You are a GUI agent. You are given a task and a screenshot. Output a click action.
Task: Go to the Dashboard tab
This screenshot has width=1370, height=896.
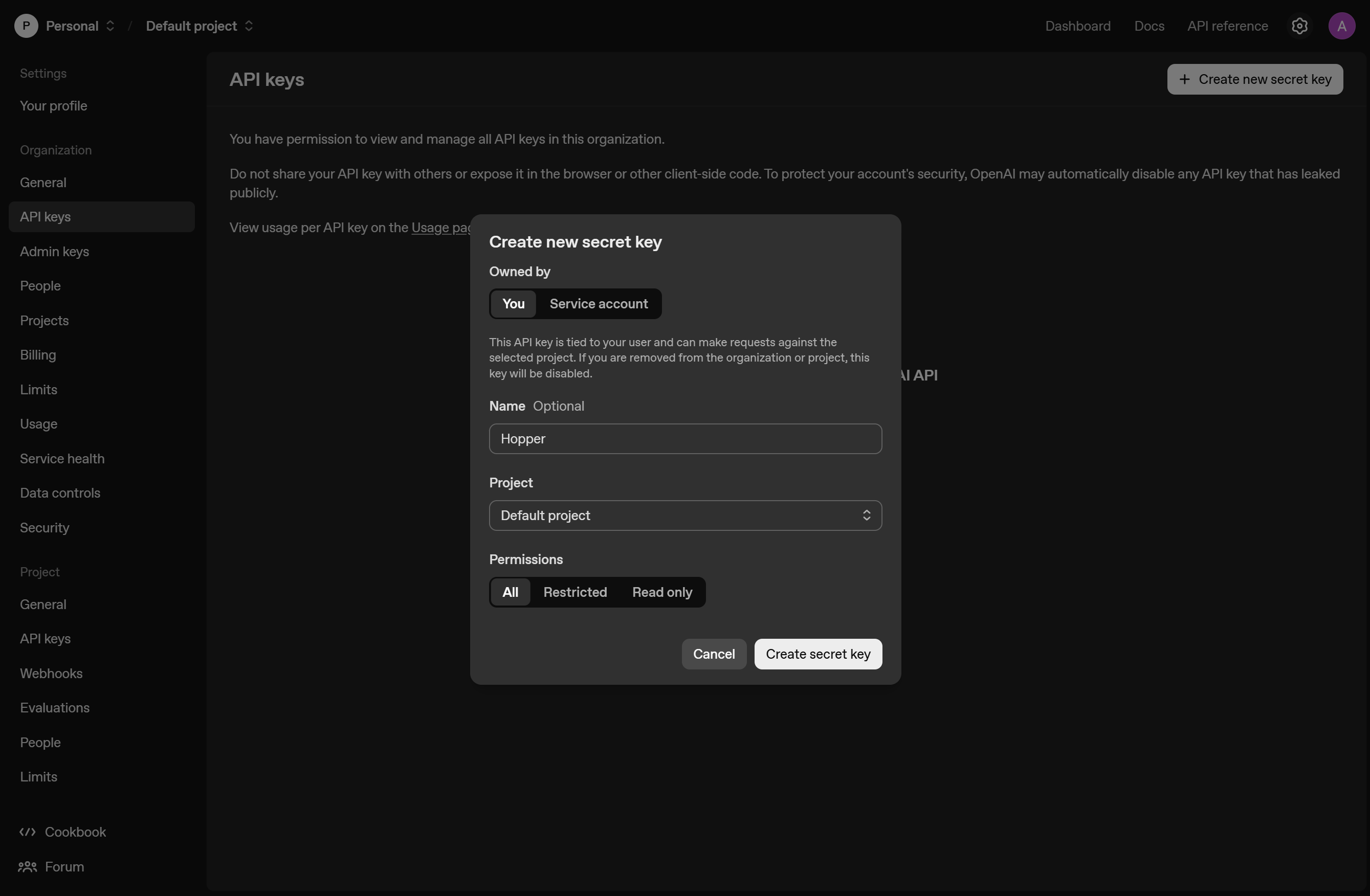[1077, 26]
